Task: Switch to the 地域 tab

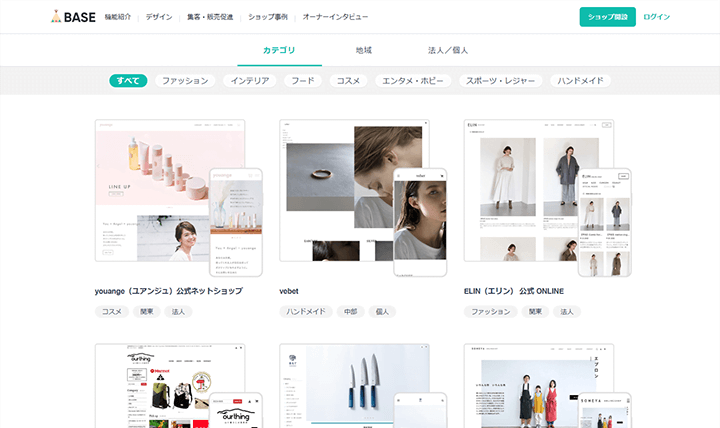Action: tap(363, 50)
